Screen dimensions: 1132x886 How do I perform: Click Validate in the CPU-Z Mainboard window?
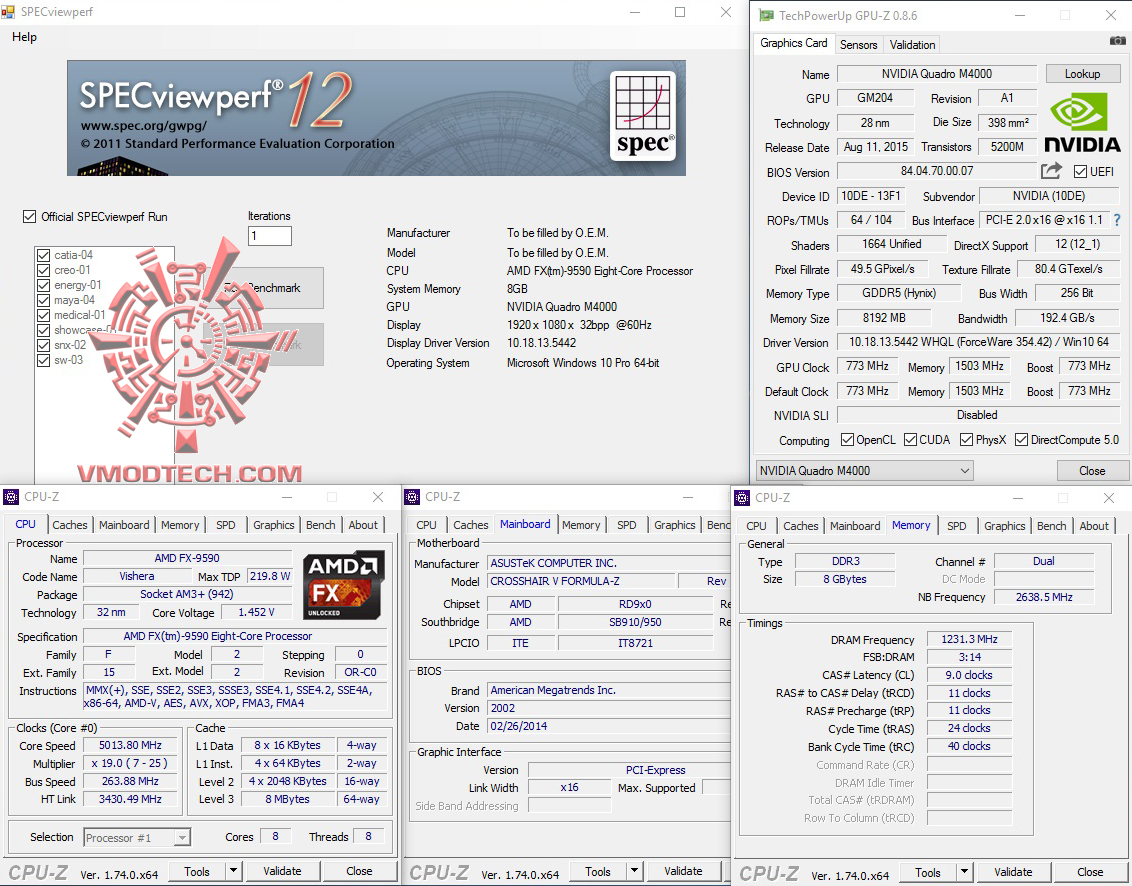coord(683,871)
